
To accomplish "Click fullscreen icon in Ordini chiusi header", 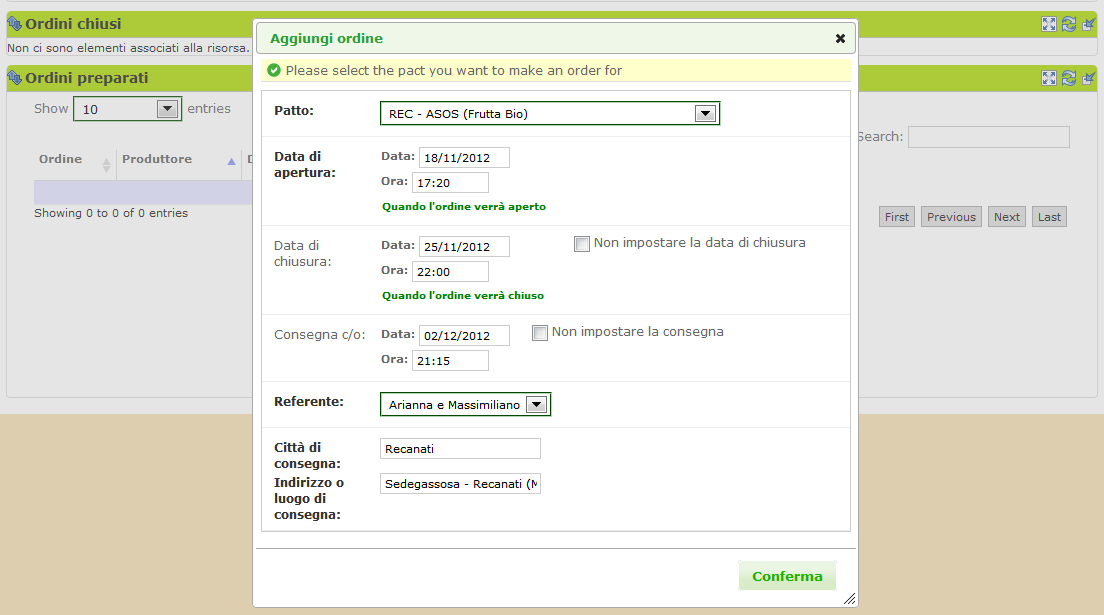I will point(1049,24).
